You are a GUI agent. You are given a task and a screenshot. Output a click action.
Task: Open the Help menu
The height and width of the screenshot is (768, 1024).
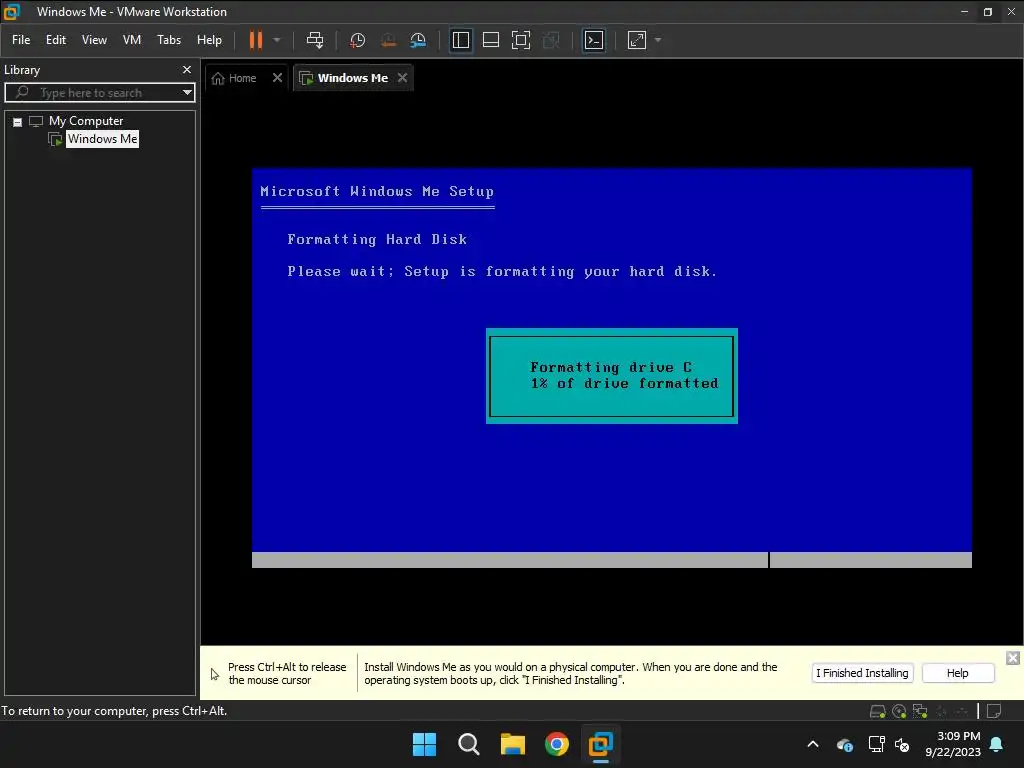click(209, 40)
